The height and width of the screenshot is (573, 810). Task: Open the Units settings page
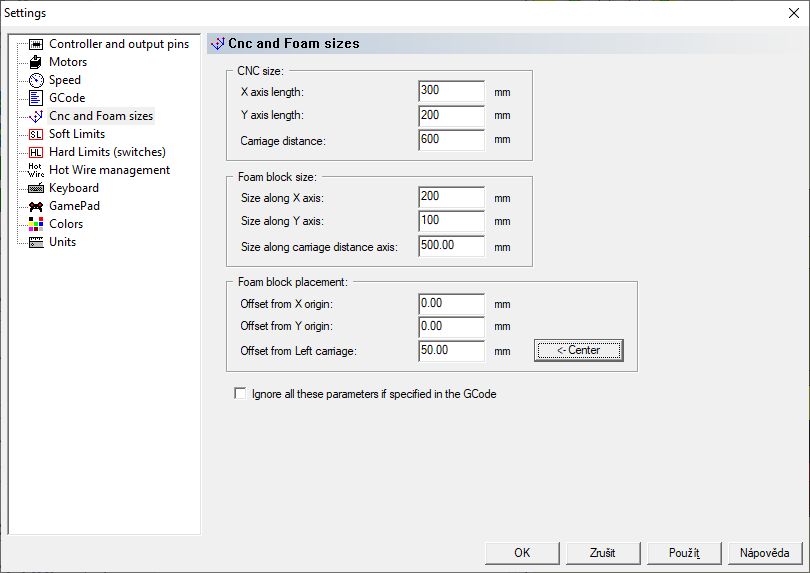(x=62, y=242)
